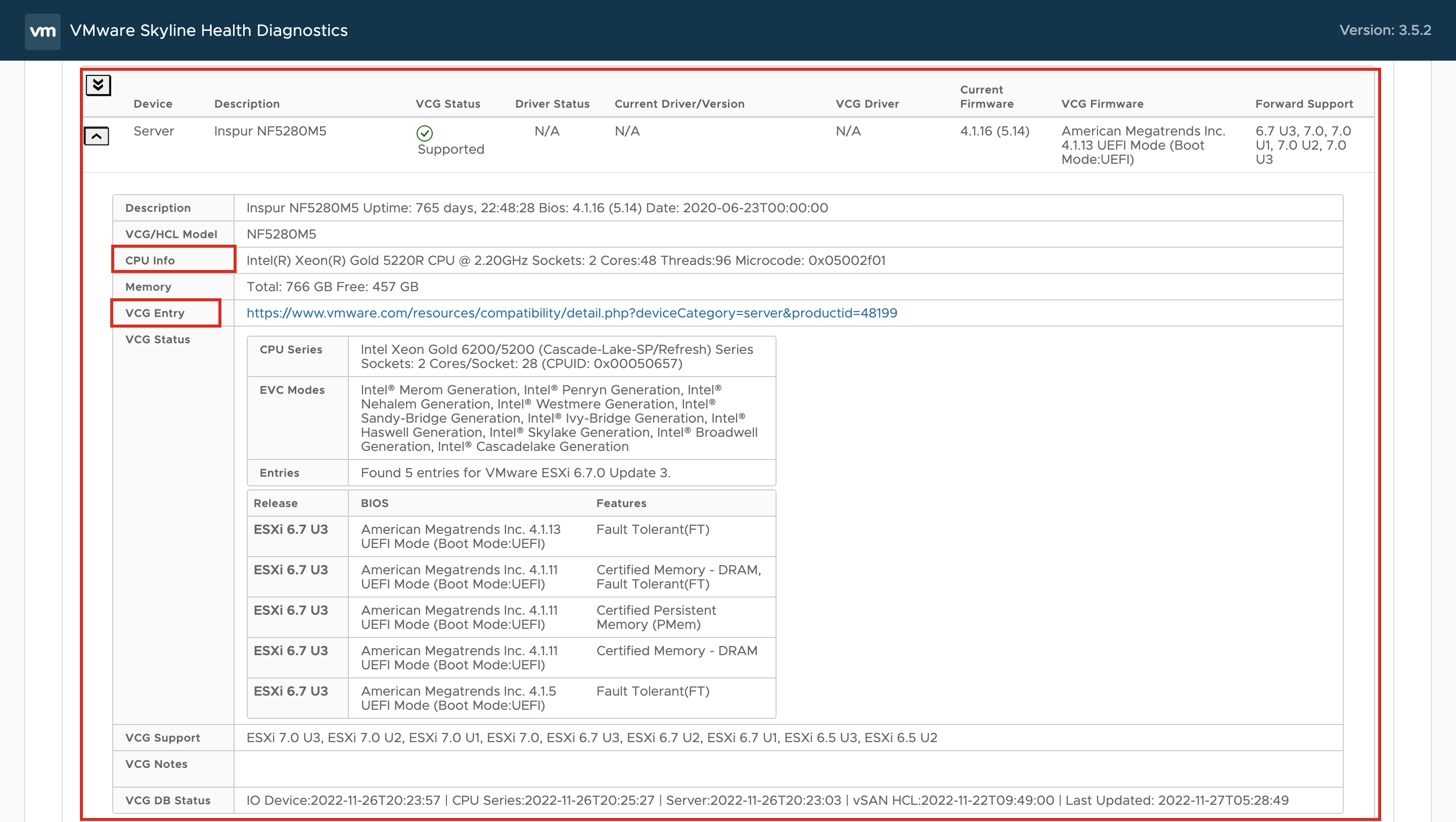Click the Entries row label
Screen dimensions: 1456x822
279,473
